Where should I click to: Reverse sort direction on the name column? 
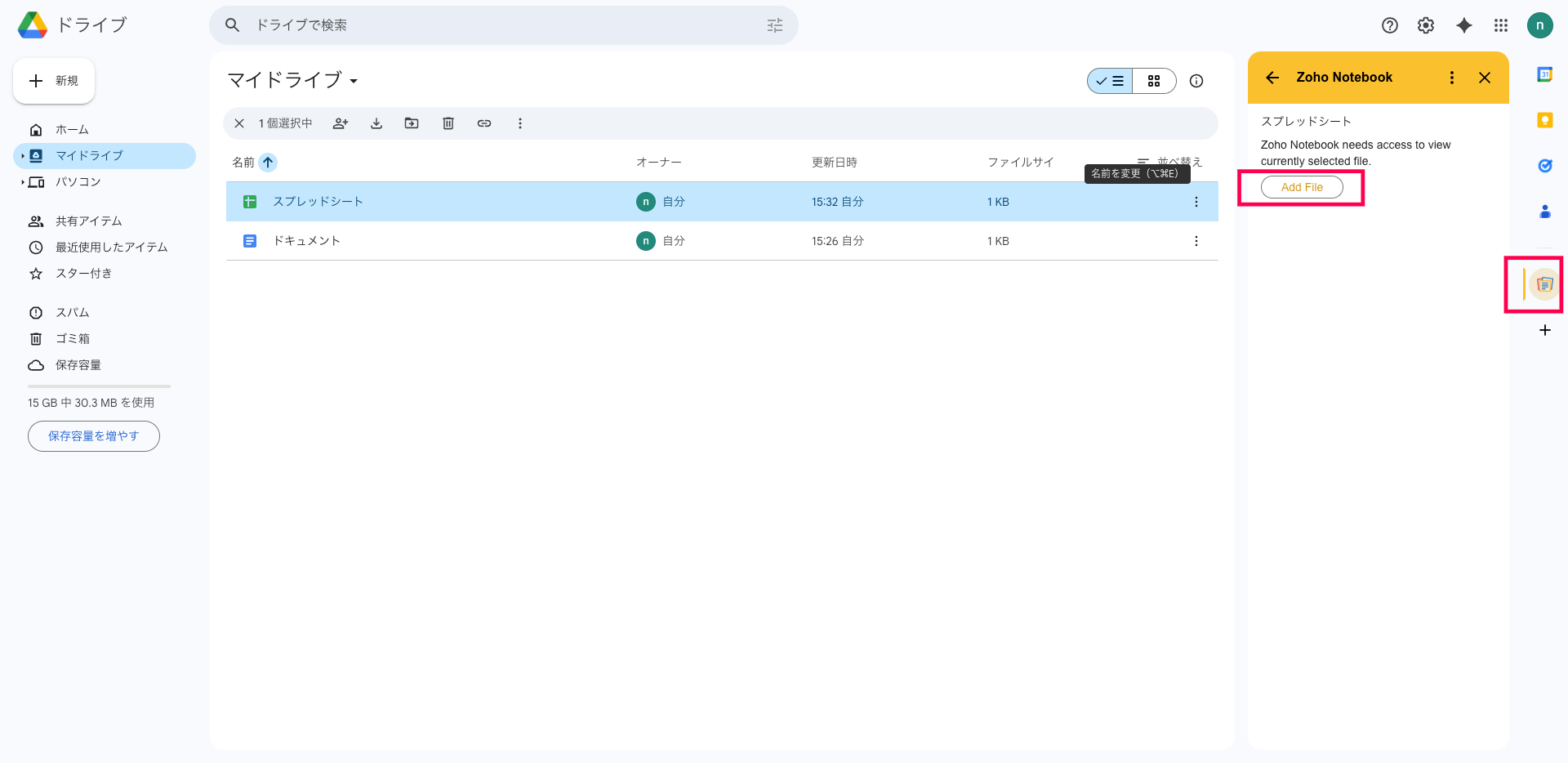[x=268, y=163]
